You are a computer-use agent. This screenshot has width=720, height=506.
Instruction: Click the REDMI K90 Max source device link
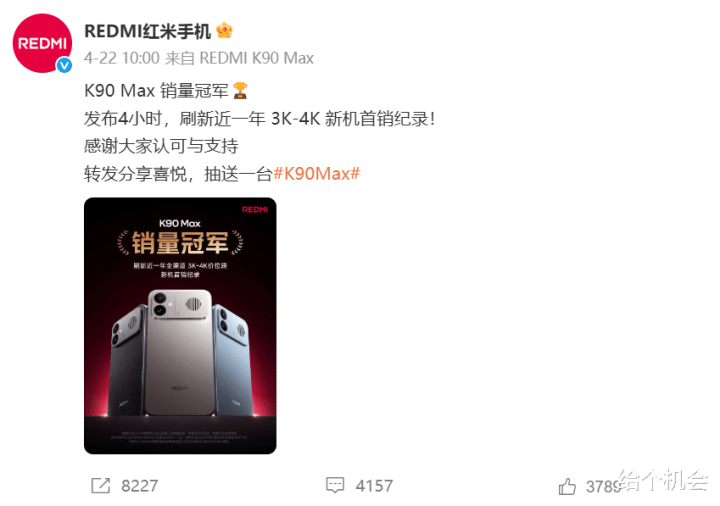point(257,58)
